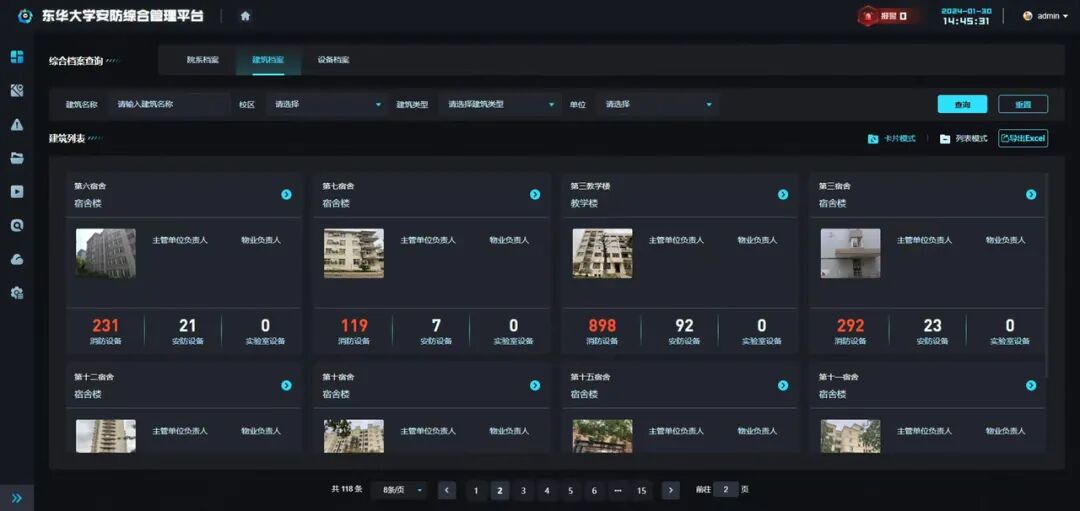This screenshot has height=511, width=1080.
Task: Open the video play icon in sidebar
Action: [x=17, y=191]
